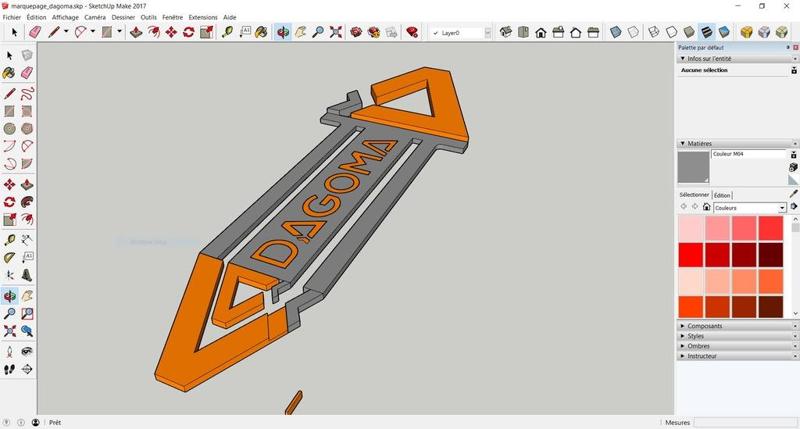Image resolution: width=800 pixels, height=429 pixels.
Task: Select the Paint Bucket tool in top toolbar
Action: (x=261, y=32)
